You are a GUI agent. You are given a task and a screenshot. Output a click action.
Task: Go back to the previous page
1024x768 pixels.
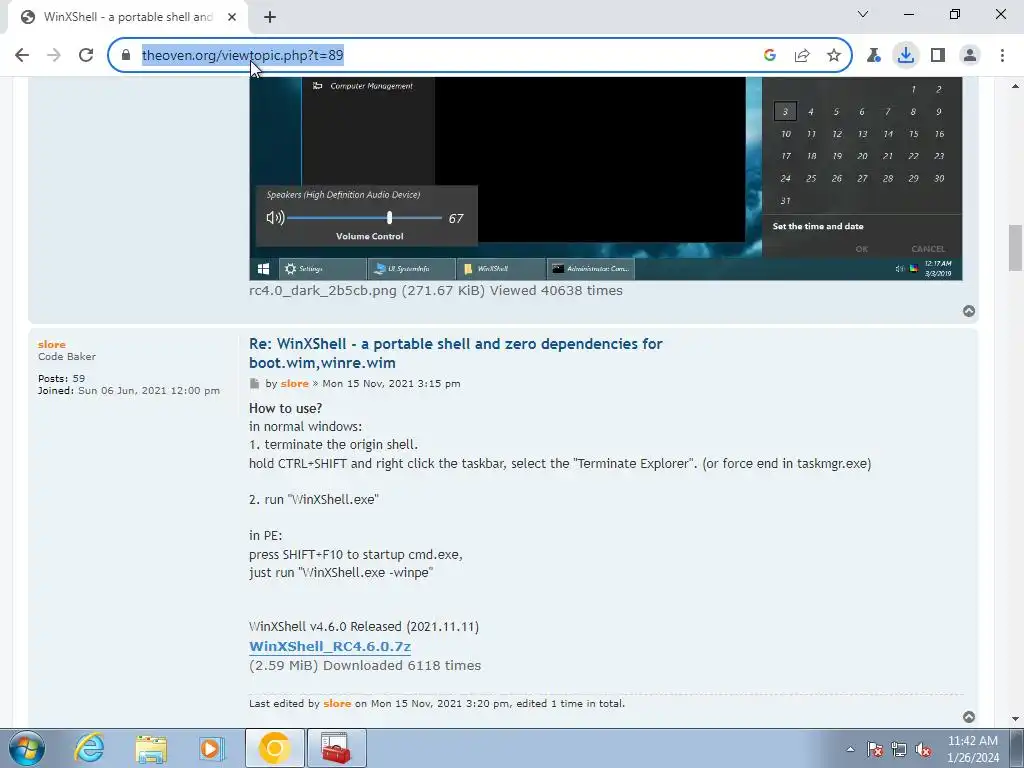22,56
